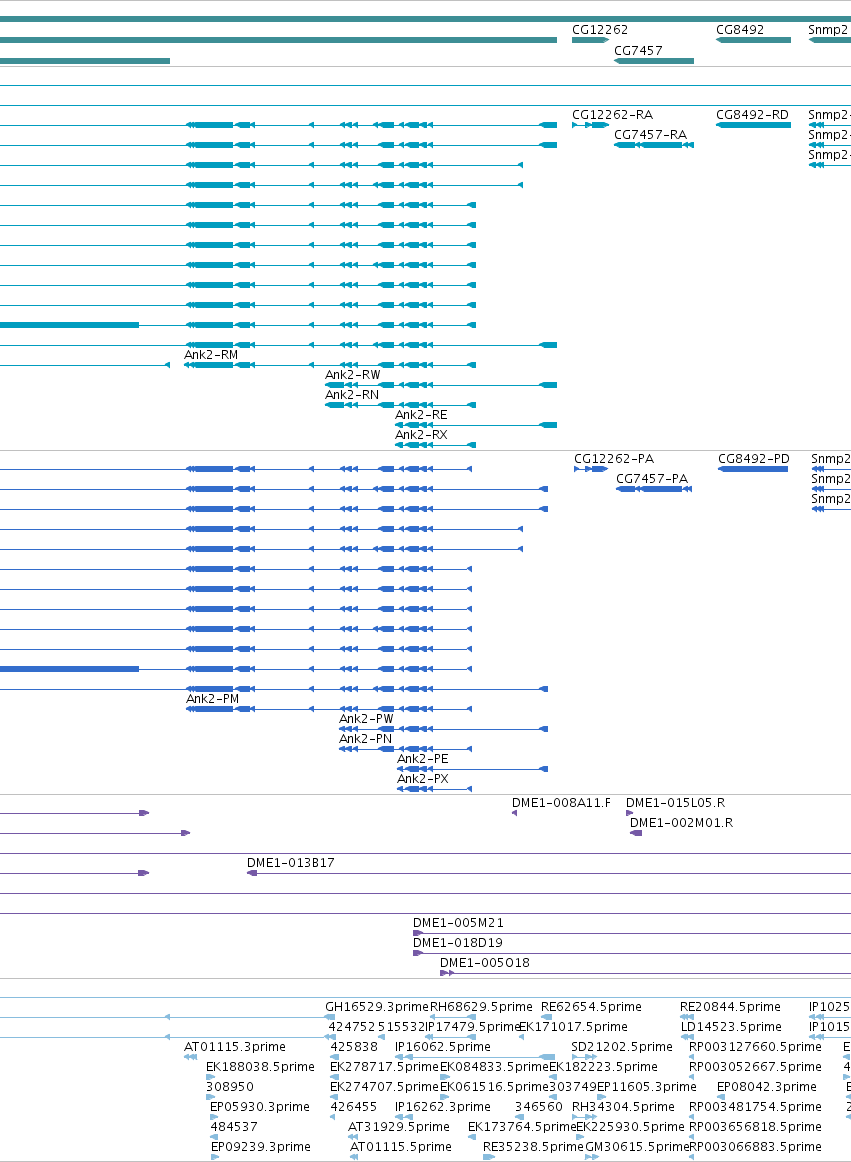Click the Ank2-PM protein label

tap(213, 699)
